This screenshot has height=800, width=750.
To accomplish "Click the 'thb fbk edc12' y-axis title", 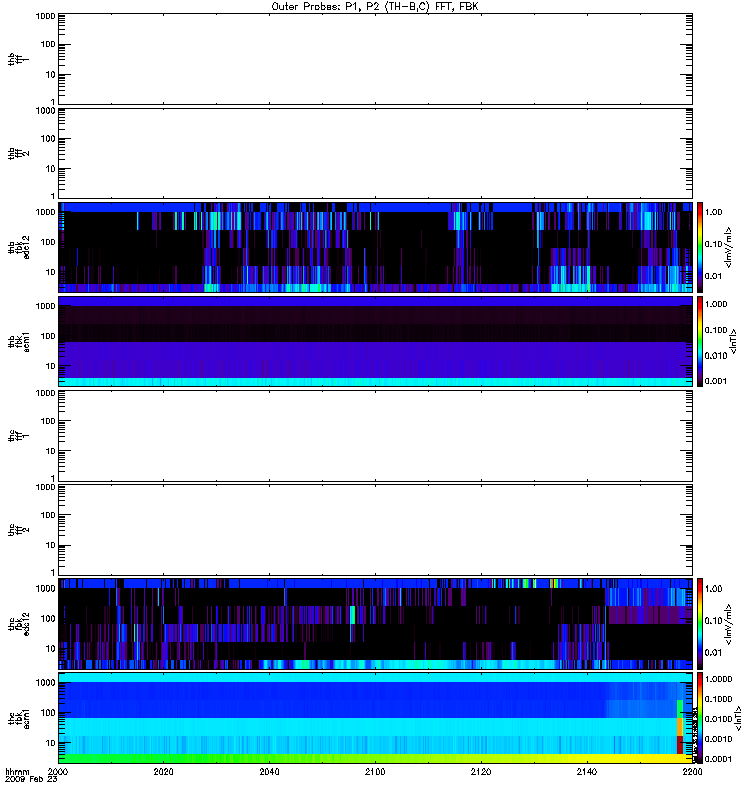I will pos(19,247).
